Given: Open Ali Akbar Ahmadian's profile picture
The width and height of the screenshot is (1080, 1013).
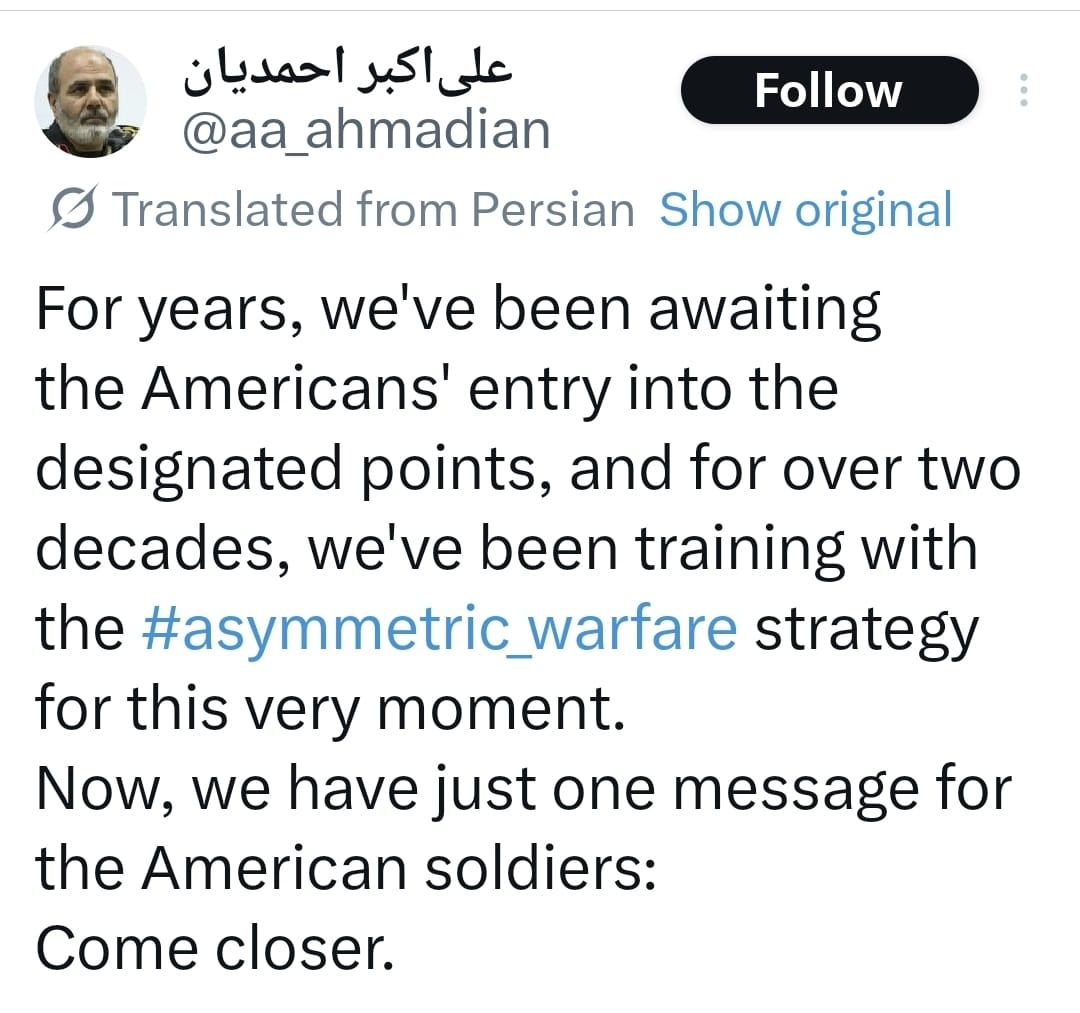Looking at the screenshot, I should click(x=91, y=101).
